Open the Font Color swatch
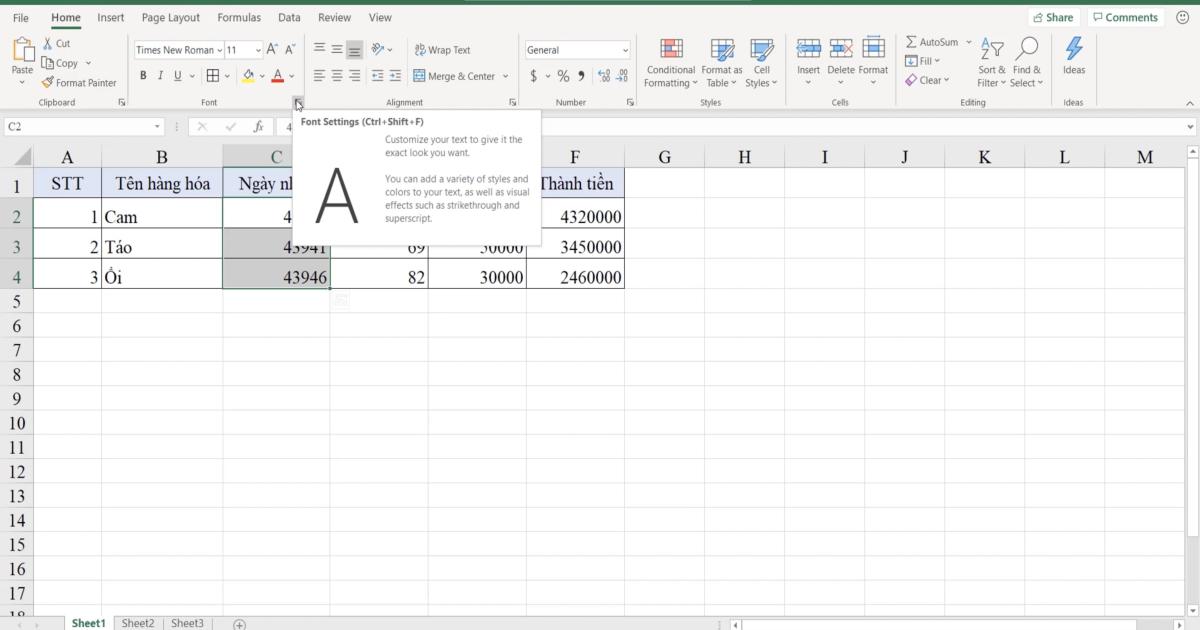Screen dimensions: 1200x630 tap(277, 75)
